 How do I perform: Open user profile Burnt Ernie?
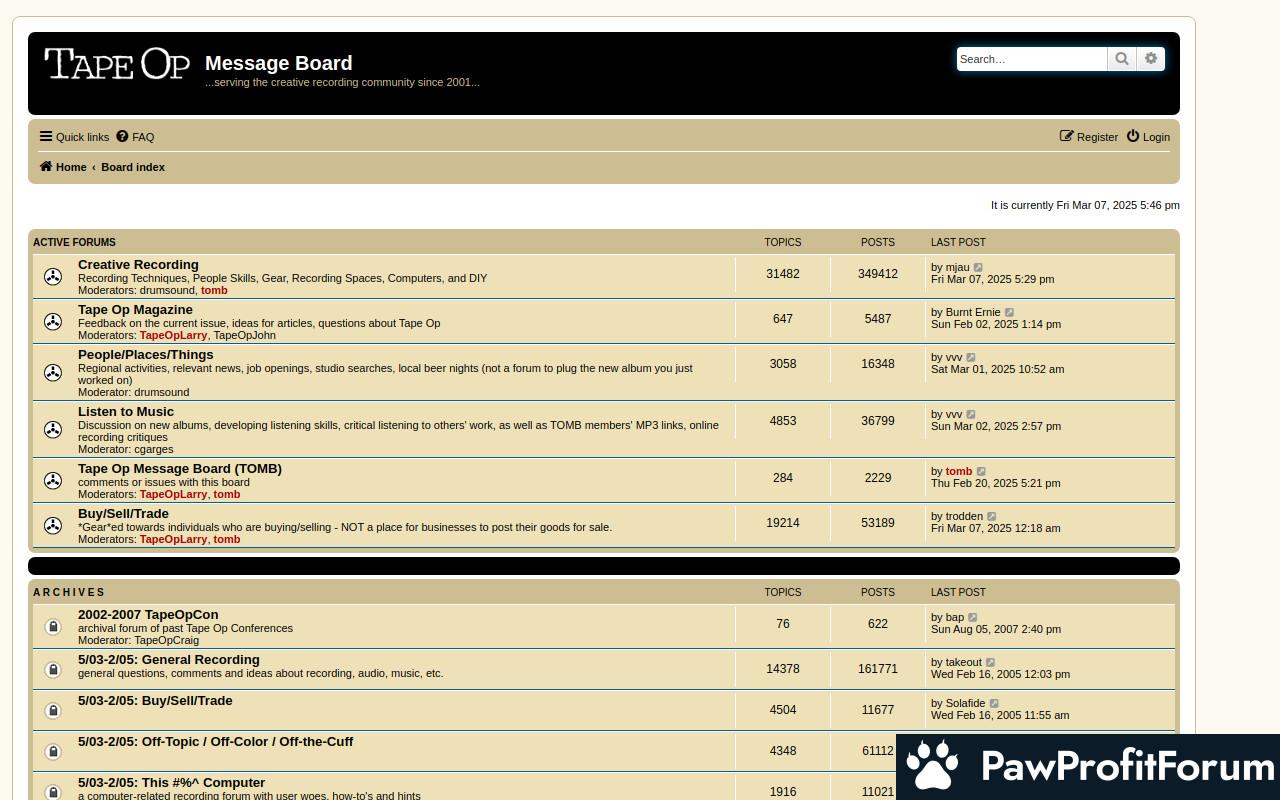[973, 313]
